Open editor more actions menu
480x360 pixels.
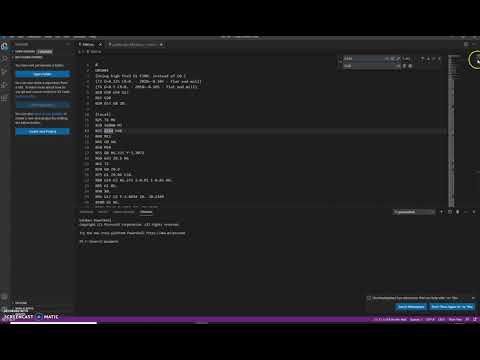point(474,44)
